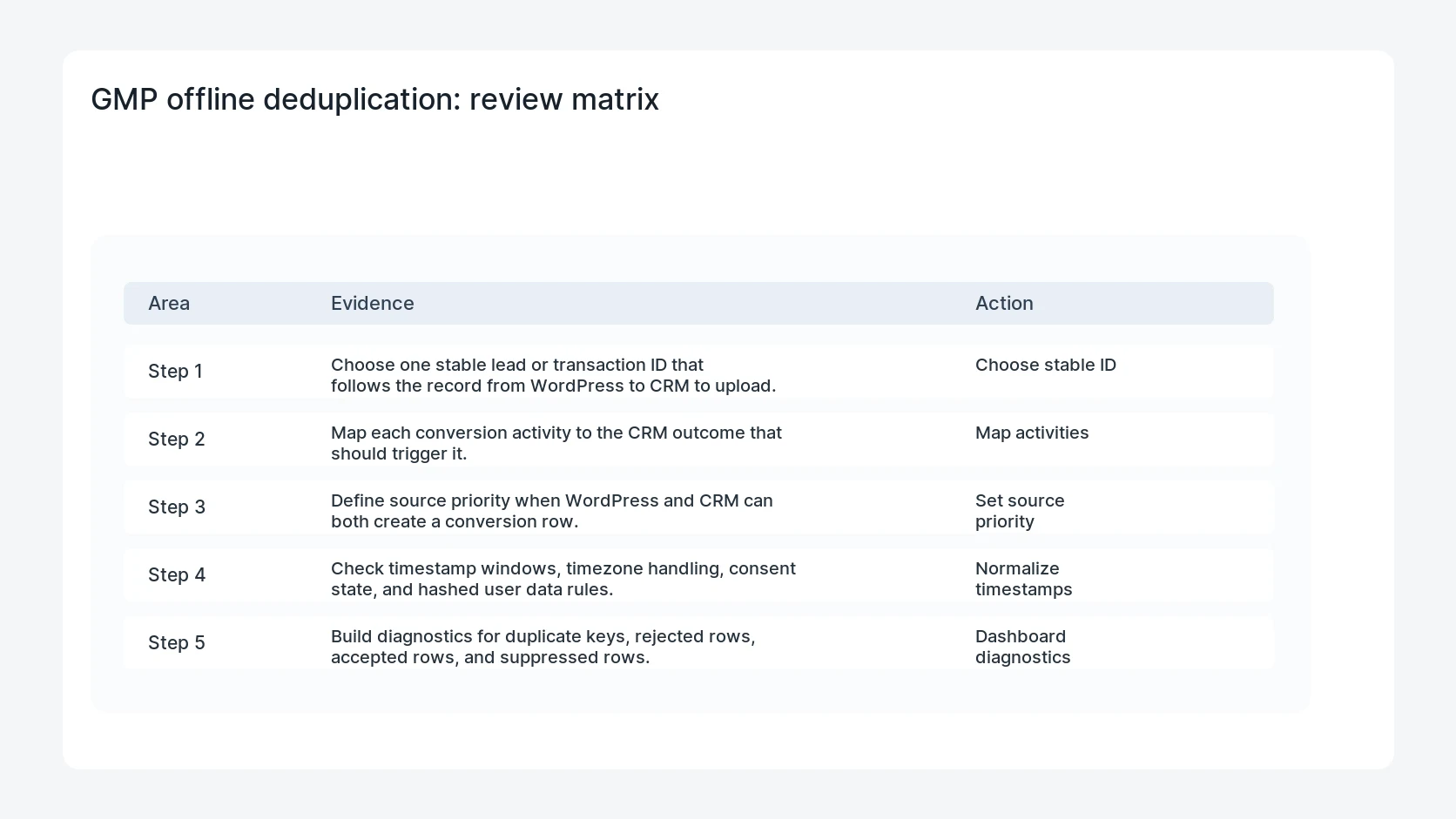Click the 'Normalize timestamps' action cell
Screen dimensions: 1456x819
click(x=1024, y=579)
